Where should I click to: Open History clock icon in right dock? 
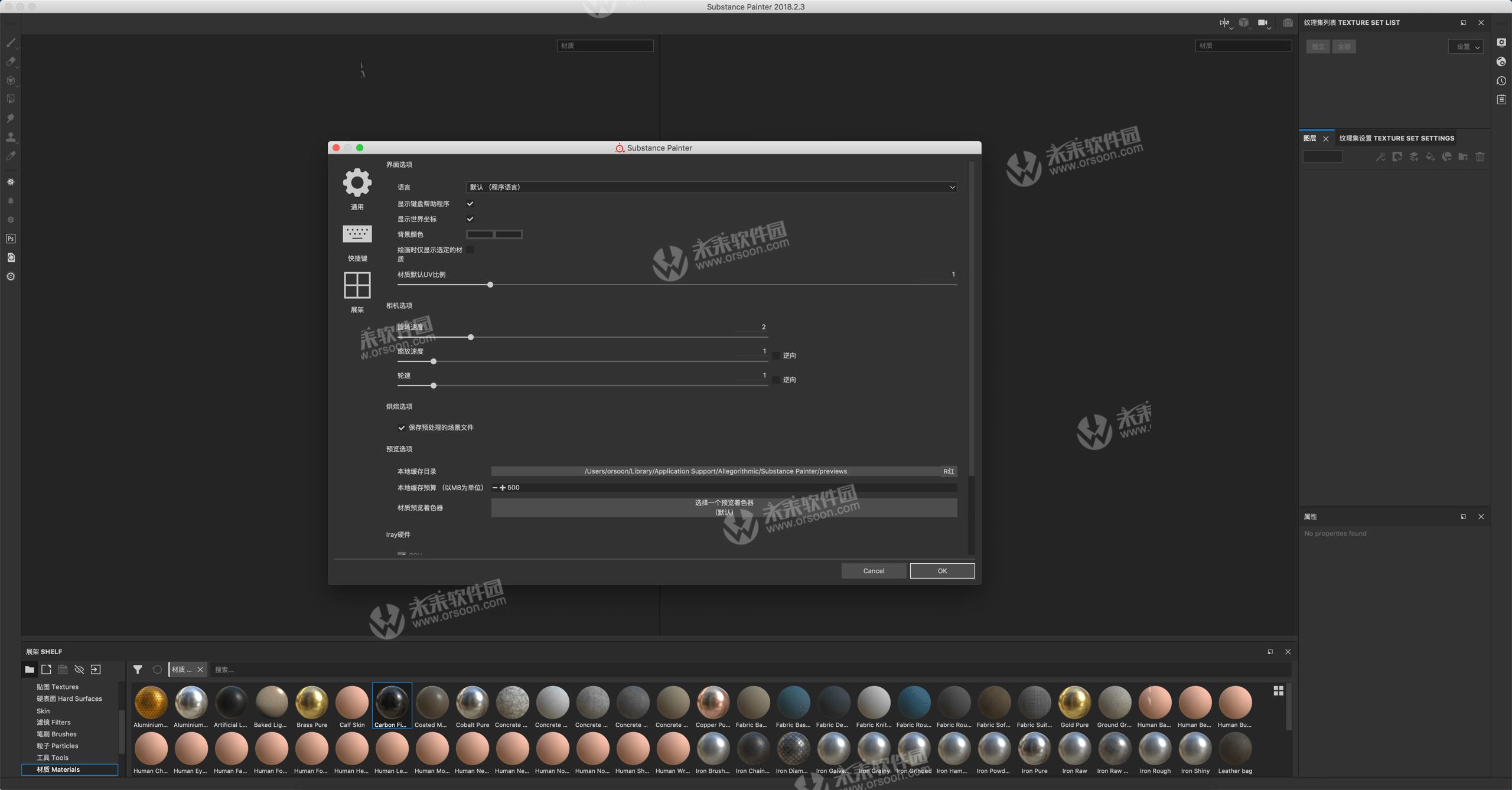(x=1501, y=80)
